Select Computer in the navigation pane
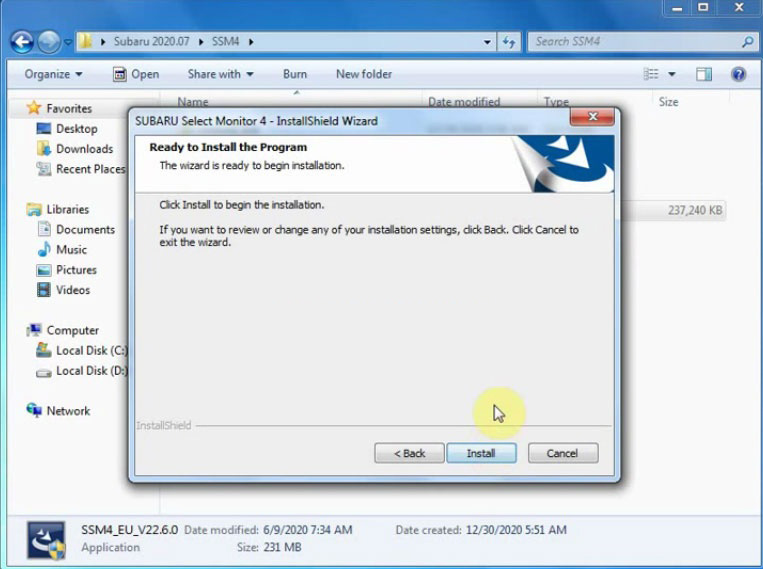763x569 pixels. (73, 330)
